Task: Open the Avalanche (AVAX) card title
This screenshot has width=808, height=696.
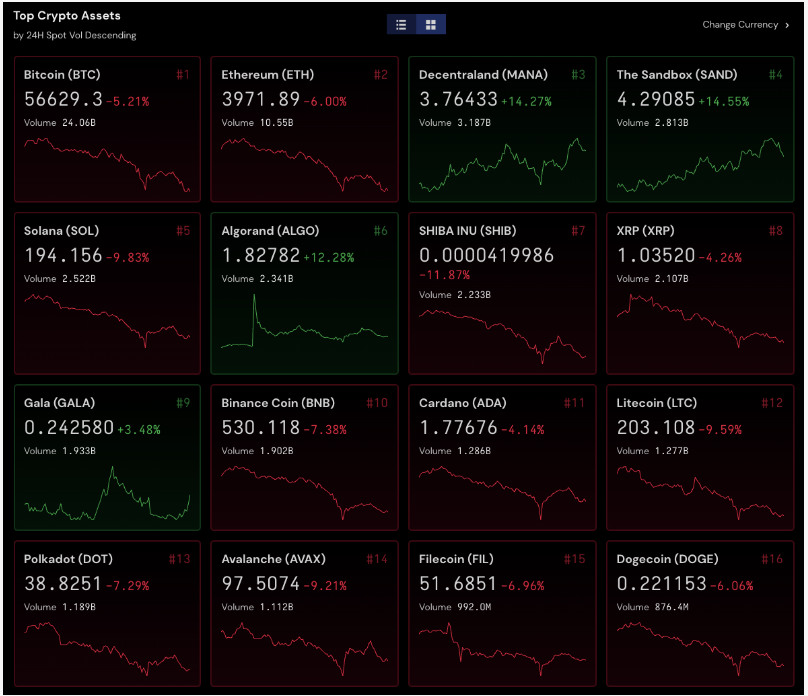Action: click(x=273, y=559)
